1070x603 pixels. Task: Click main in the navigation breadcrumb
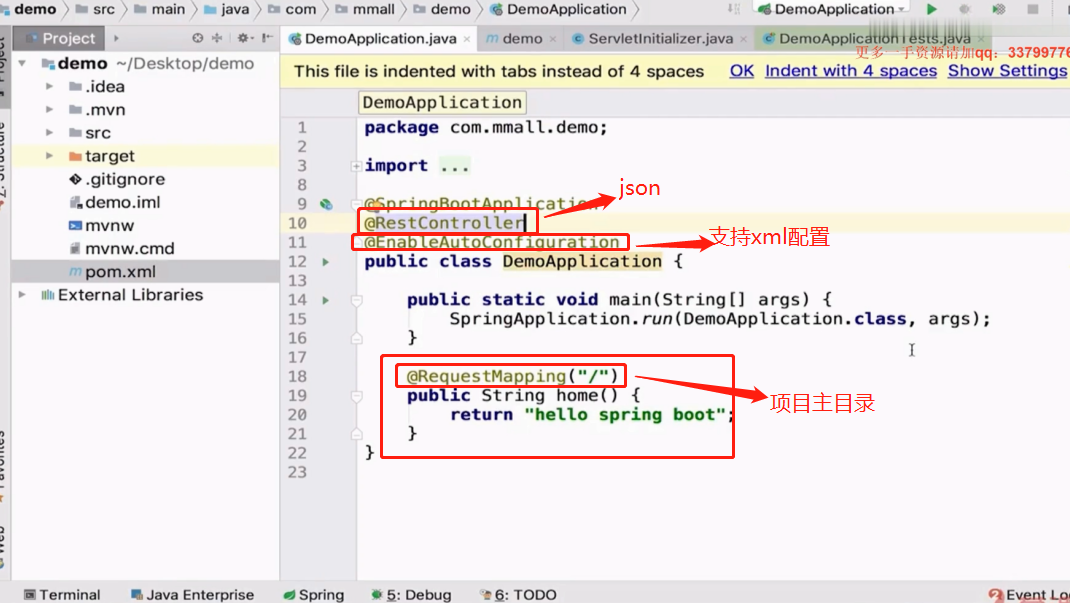160,10
